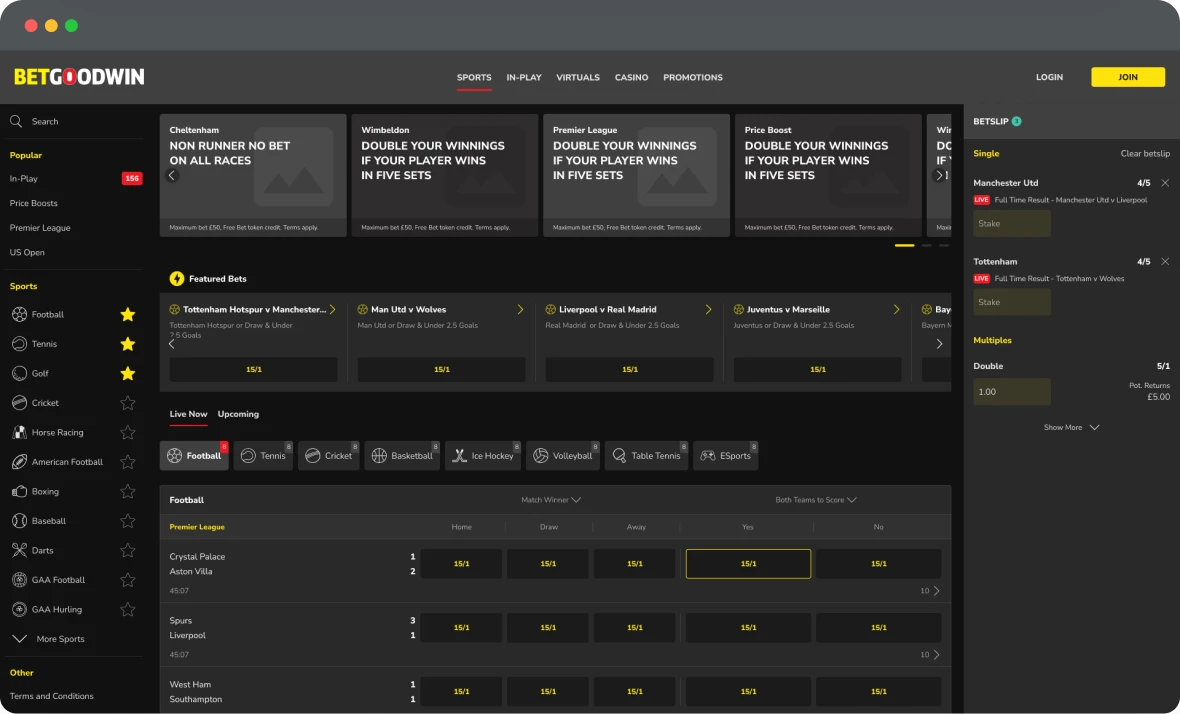Toggle the Tennis favourite star
The height and width of the screenshot is (714, 1180).
[x=128, y=344]
